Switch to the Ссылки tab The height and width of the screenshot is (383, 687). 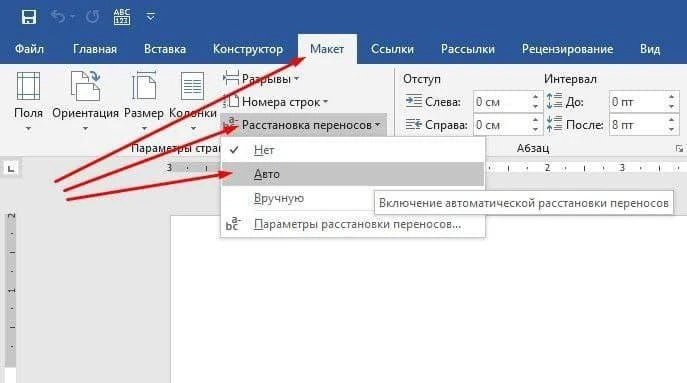[x=392, y=49]
